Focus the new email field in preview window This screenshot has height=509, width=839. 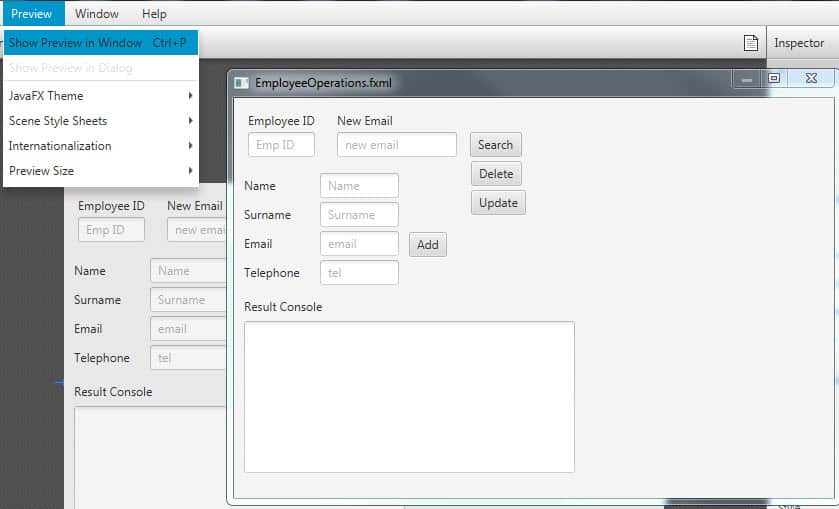[396, 145]
